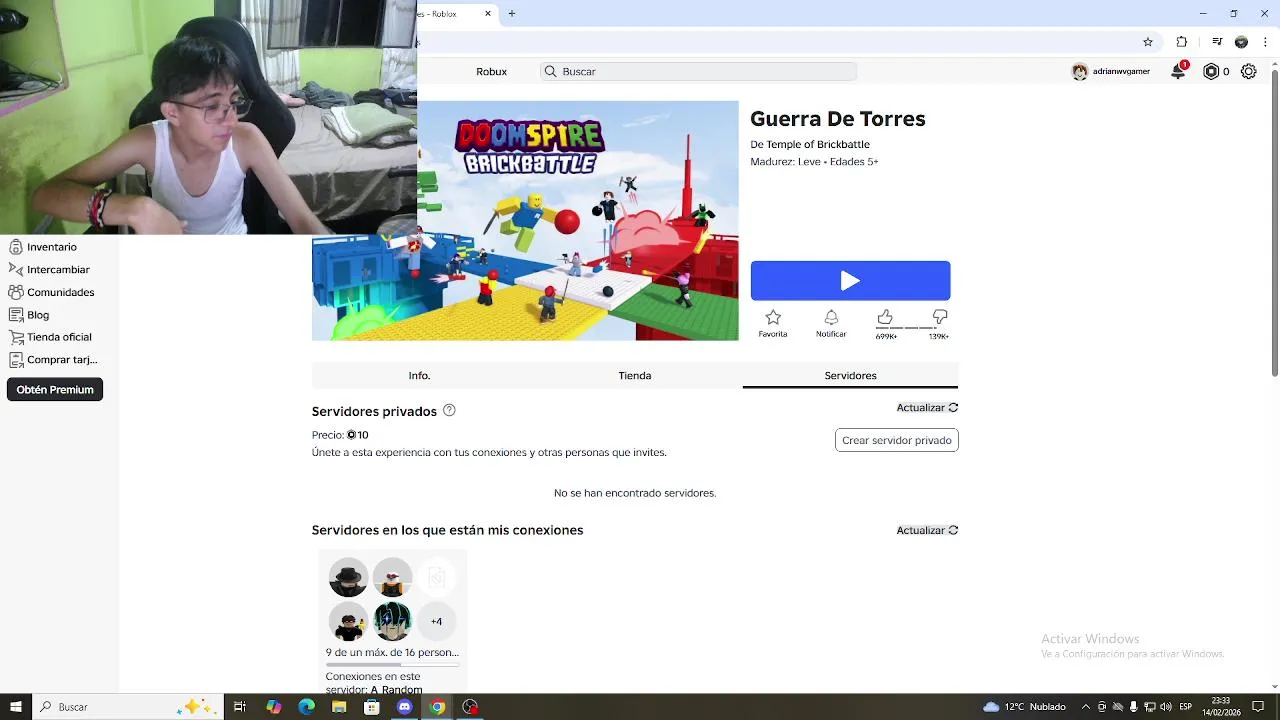Open a new Chrome tab
Image resolution: width=1280 pixels, height=720 pixels.
[x=512, y=13]
